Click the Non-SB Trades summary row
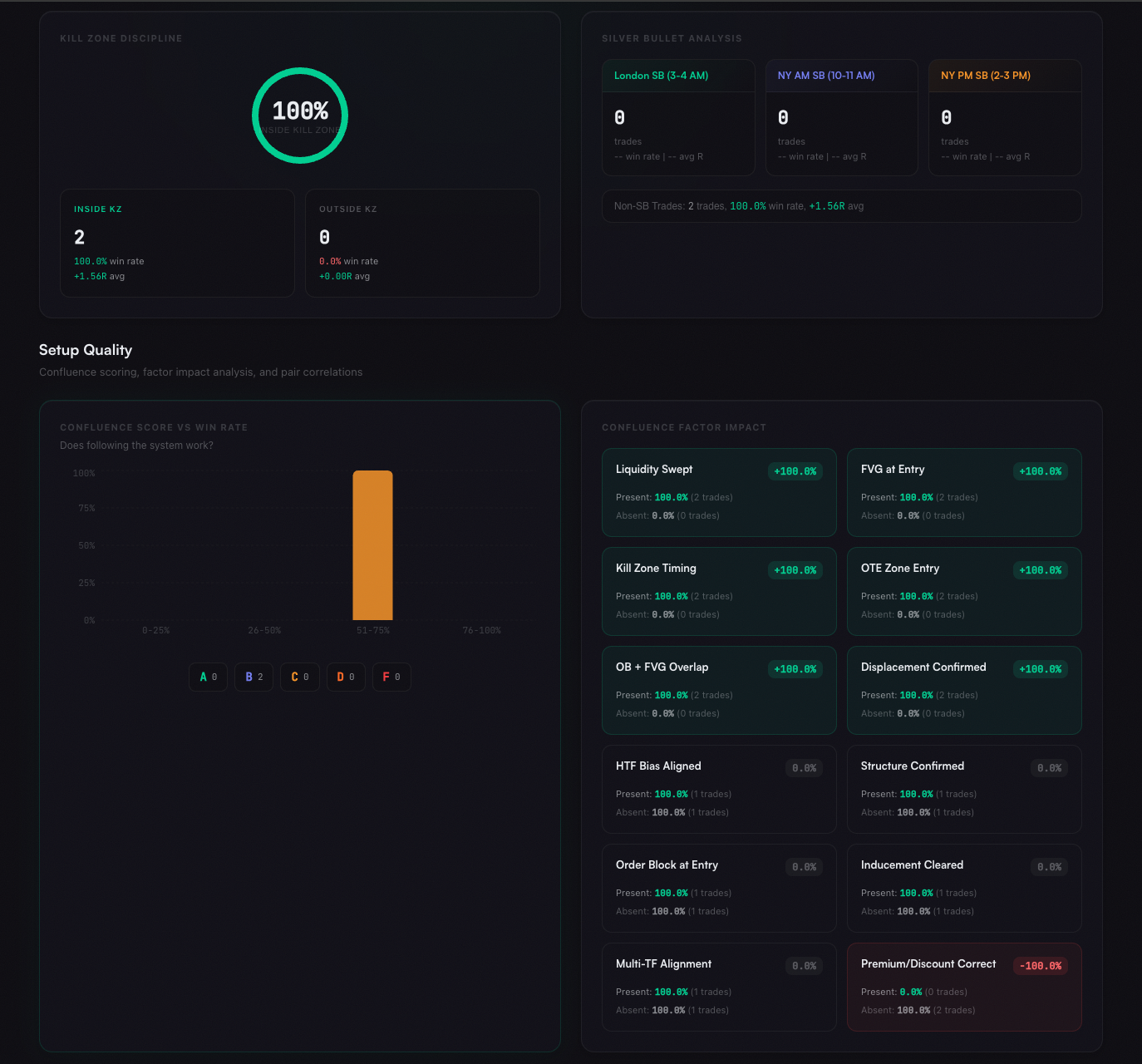Viewport: 1142px width, 1064px height. coord(841,206)
